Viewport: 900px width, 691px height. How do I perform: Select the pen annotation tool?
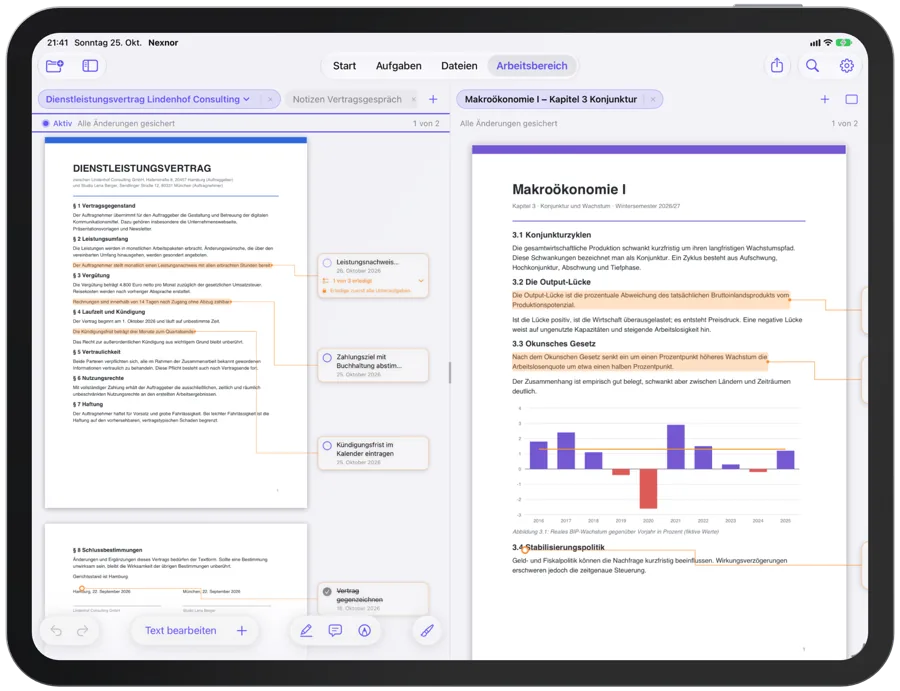click(x=307, y=631)
